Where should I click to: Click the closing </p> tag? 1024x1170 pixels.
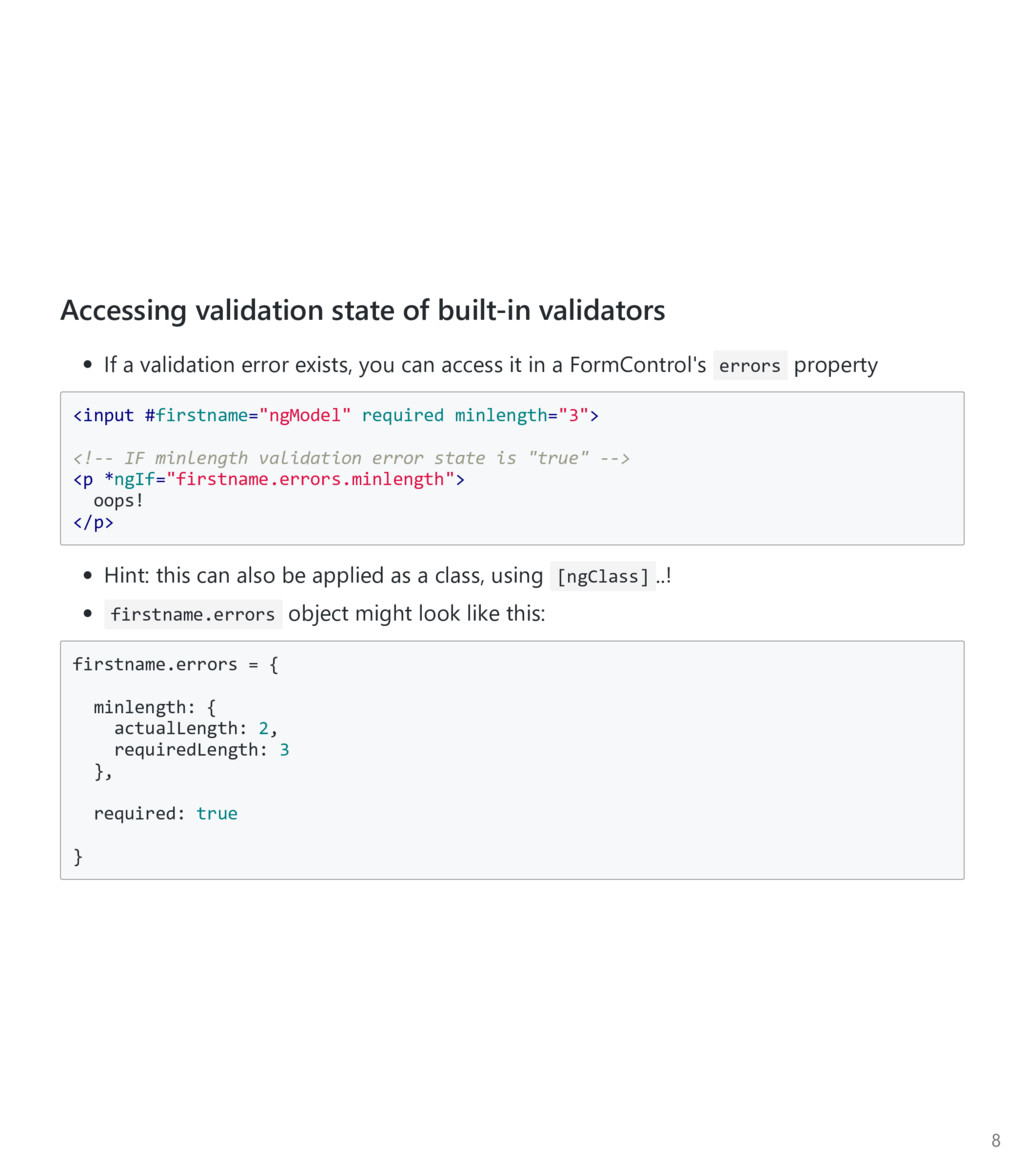click(93, 522)
